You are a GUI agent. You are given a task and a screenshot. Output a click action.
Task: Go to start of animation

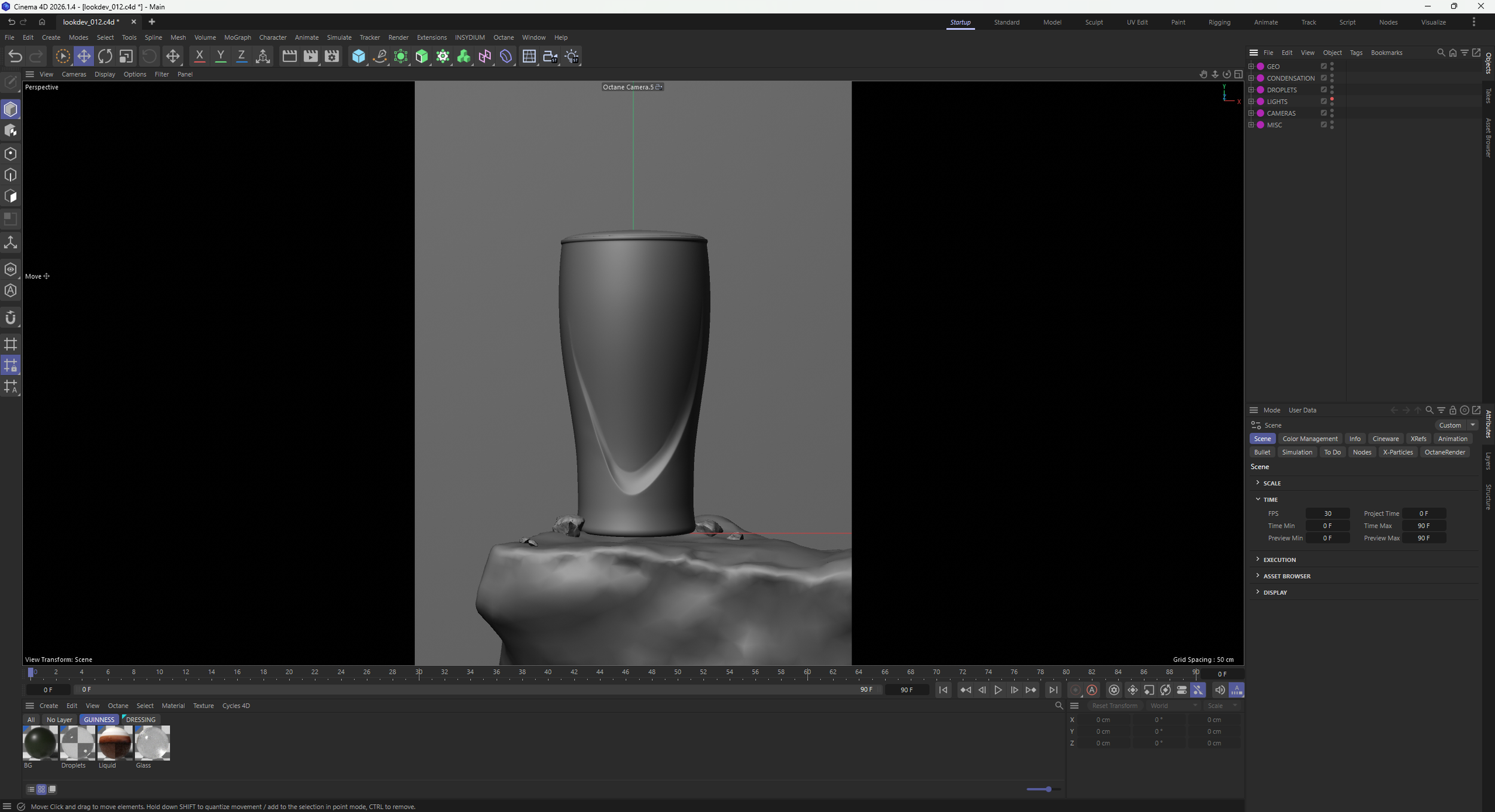tap(943, 690)
